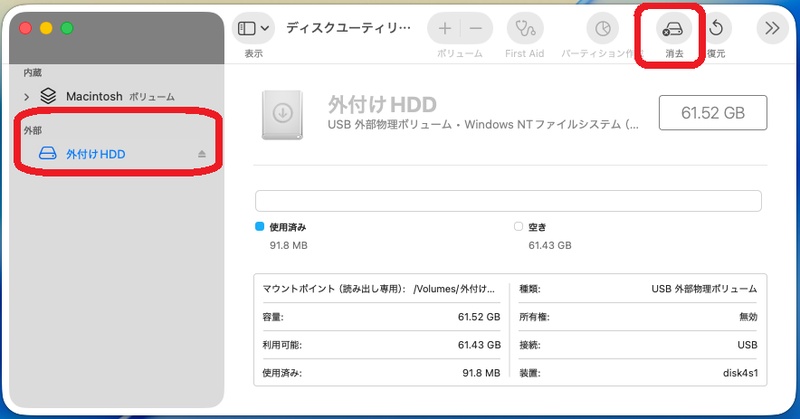Click the white 空き legend swatch
The image size is (800, 419).
coord(518,226)
